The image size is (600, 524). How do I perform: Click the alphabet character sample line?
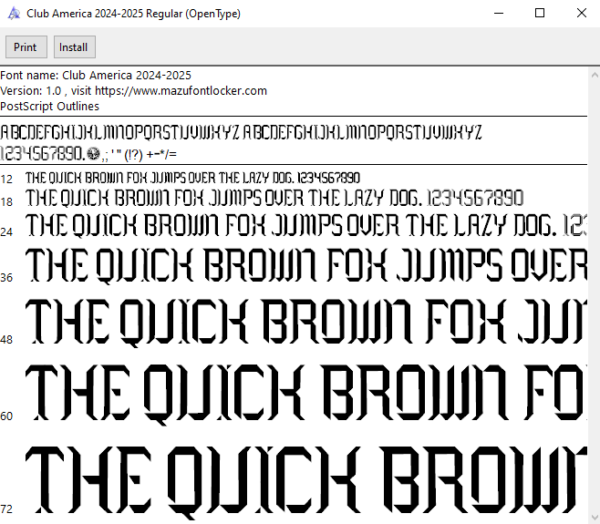tap(241, 133)
